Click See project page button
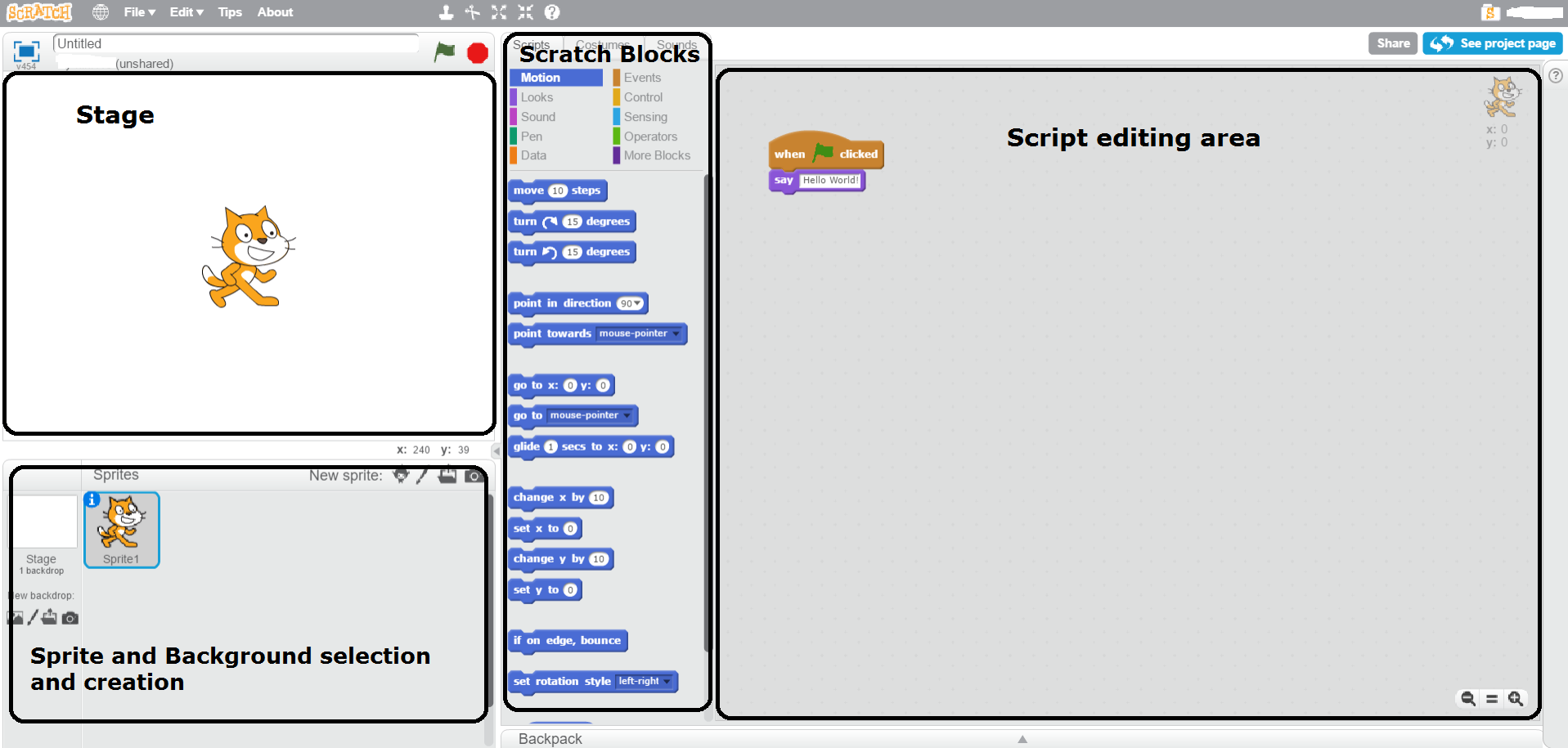The image size is (1568, 748). coord(1493,43)
